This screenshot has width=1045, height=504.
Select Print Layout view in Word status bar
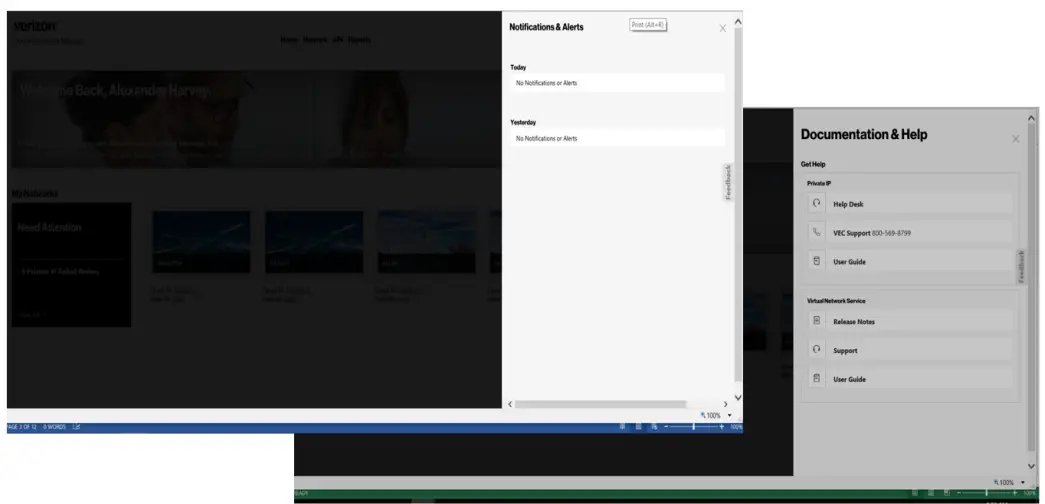click(x=638, y=427)
